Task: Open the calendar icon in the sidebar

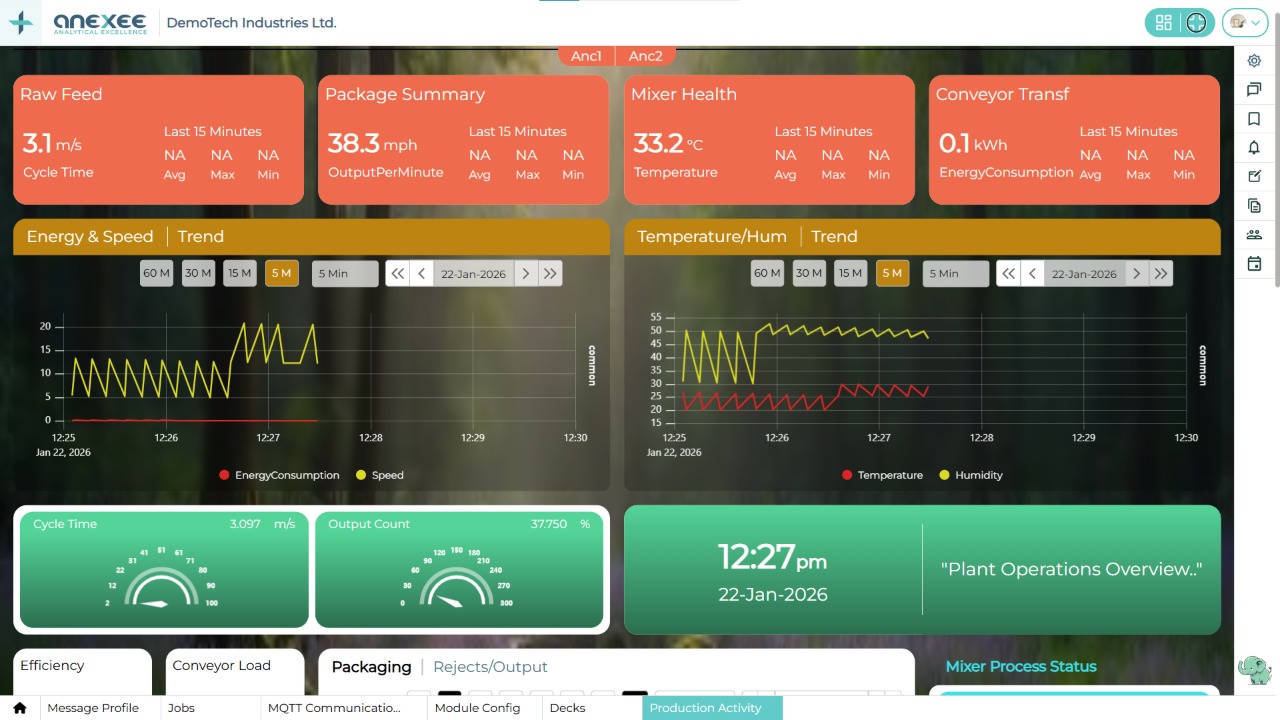Action: (1254, 262)
